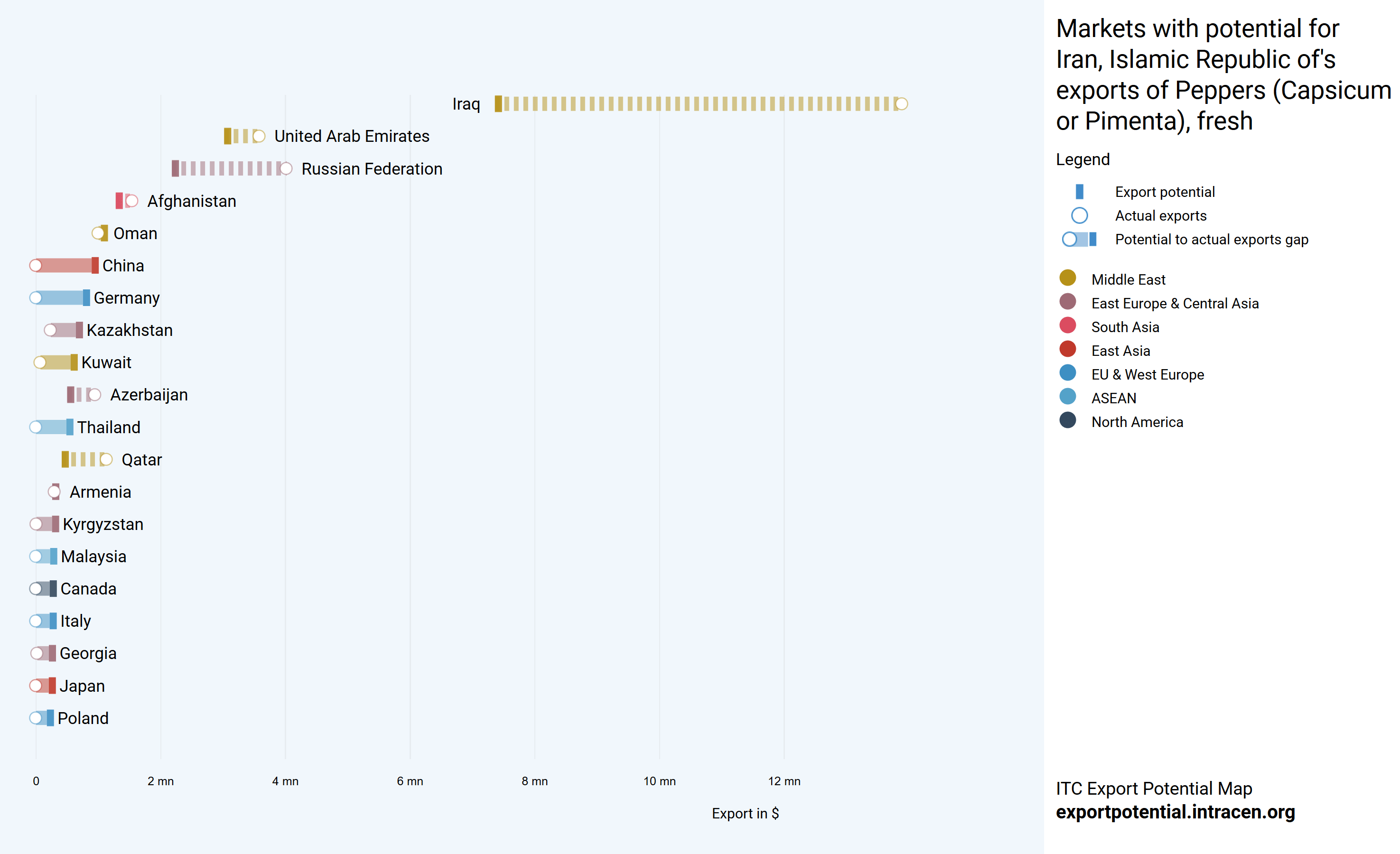Click Iraq's actual exports circle marker

(901, 104)
